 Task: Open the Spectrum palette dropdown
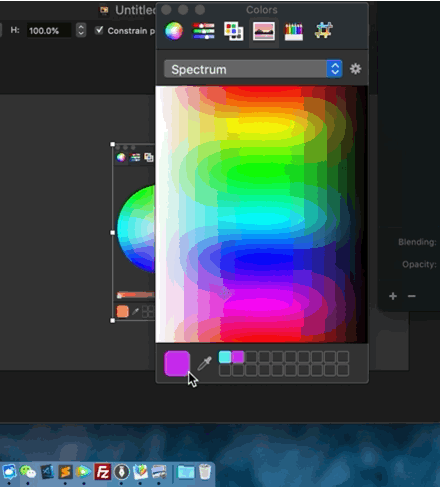tap(253, 69)
